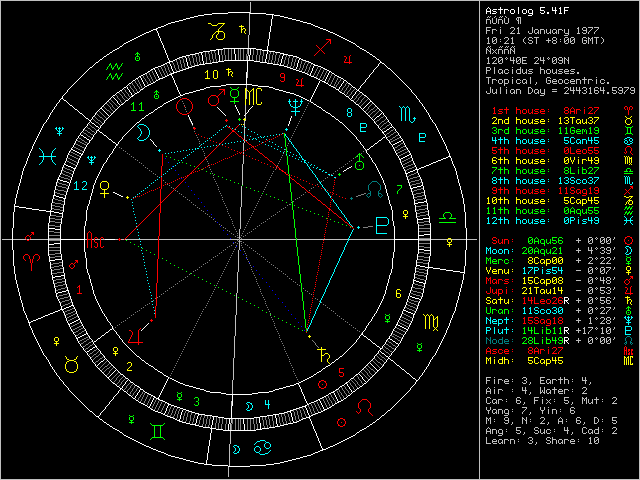
Task: Select the Neptune trident glyph in the wheel
Action: pyautogui.click(x=295, y=101)
